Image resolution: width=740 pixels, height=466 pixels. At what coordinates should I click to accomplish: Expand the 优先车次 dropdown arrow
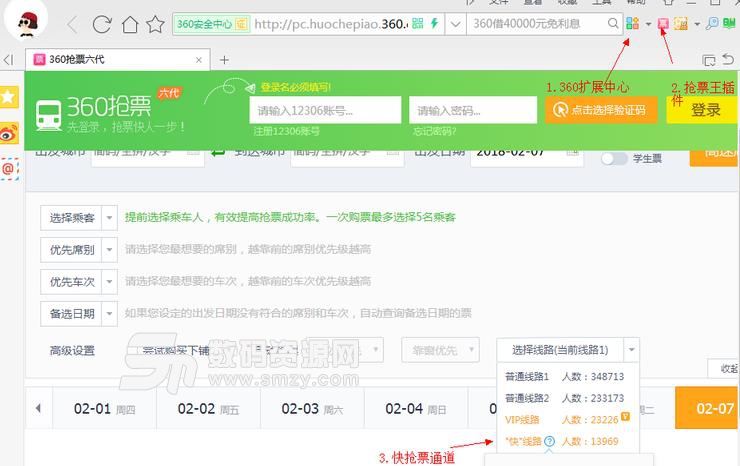click(x=109, y=282)
